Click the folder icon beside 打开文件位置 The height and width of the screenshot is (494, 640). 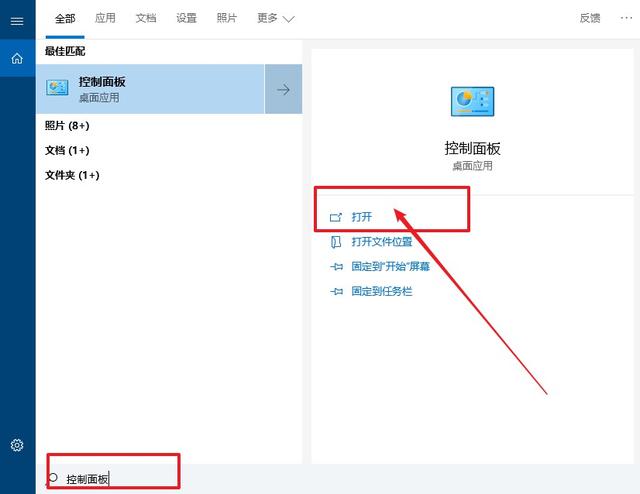click(336, 242)
